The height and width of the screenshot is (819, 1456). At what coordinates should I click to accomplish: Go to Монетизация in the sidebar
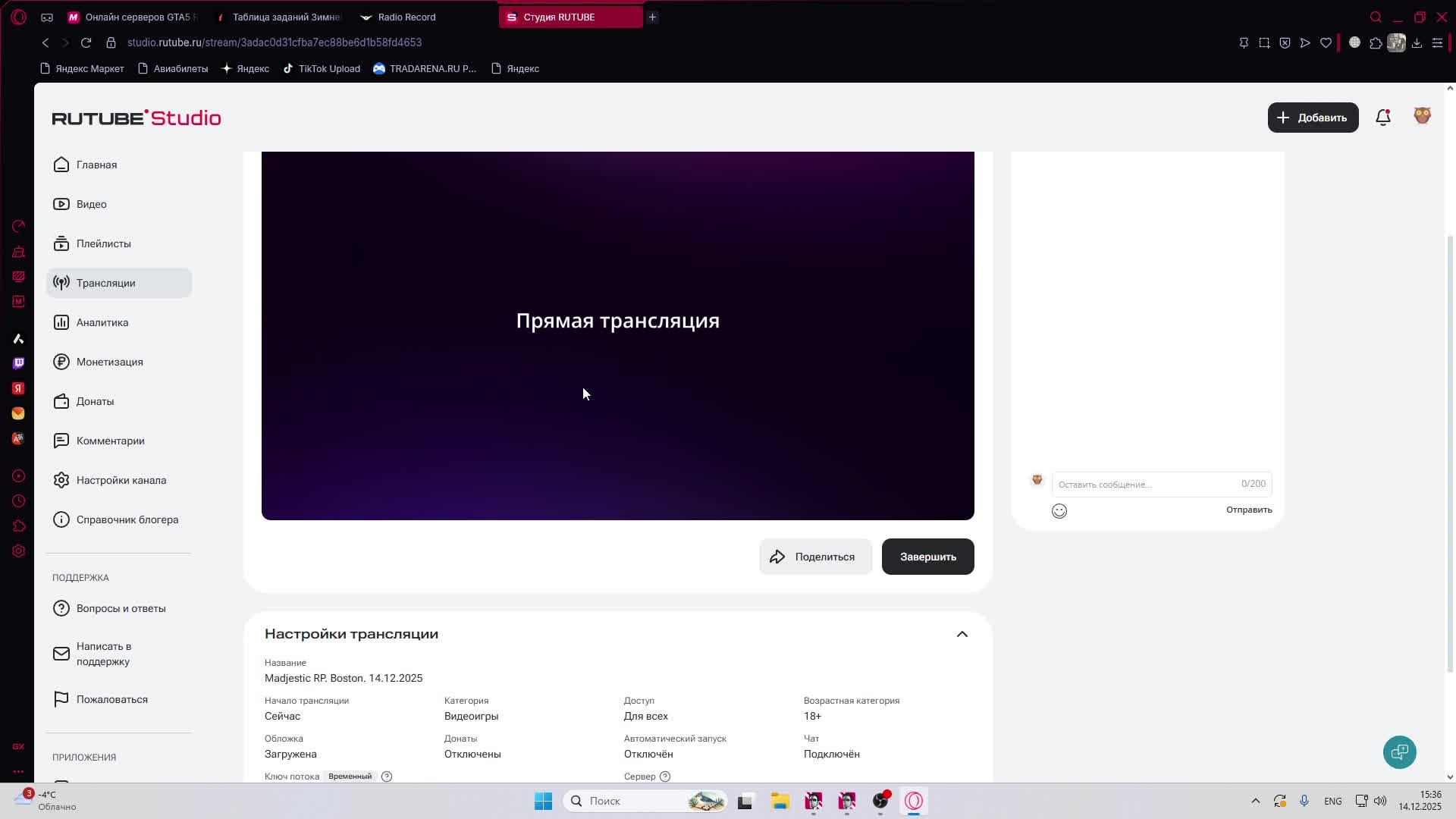(x=109, y=362)
